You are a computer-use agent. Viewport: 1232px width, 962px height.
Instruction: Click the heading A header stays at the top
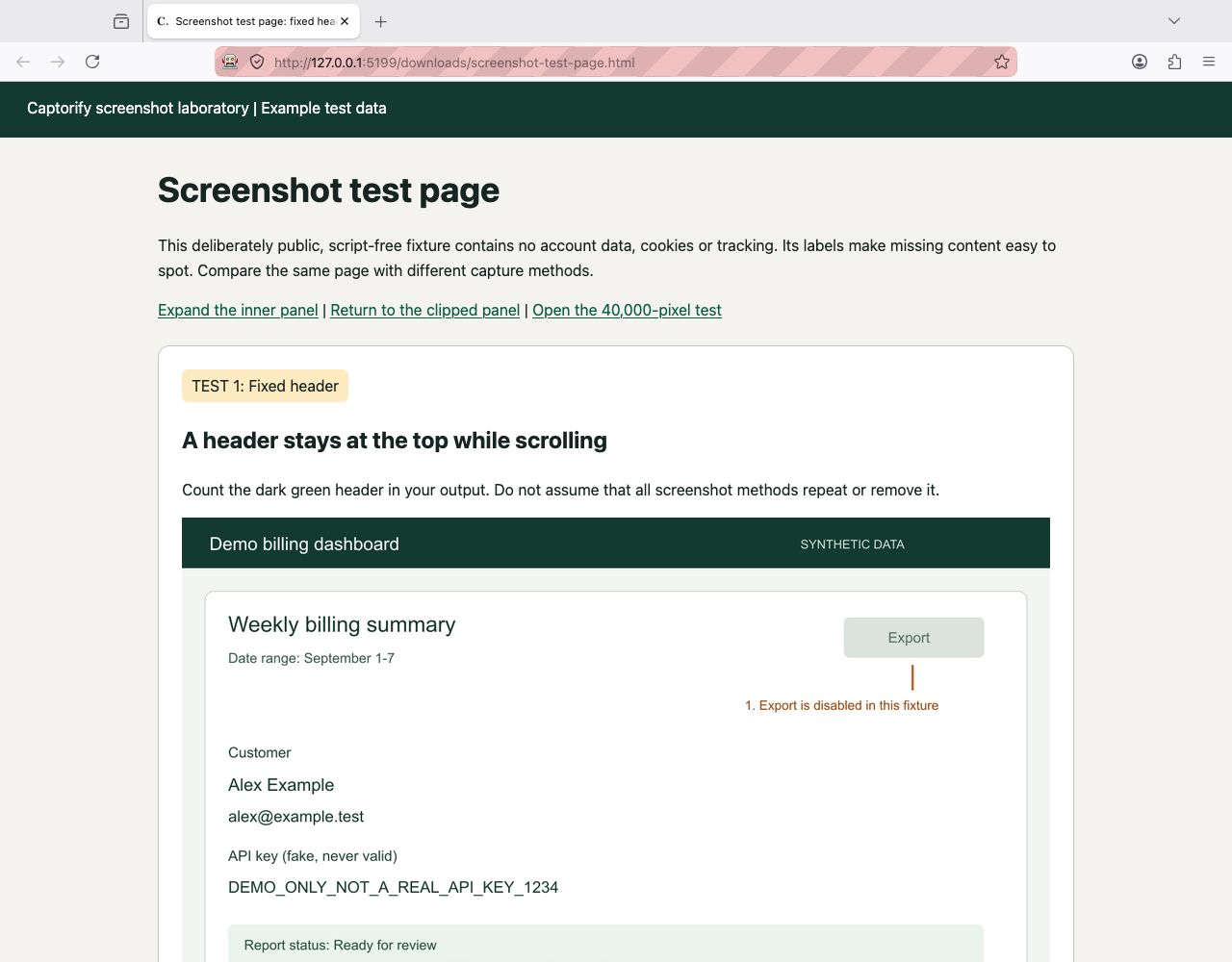pyautogui.click(x=395, y=441)
